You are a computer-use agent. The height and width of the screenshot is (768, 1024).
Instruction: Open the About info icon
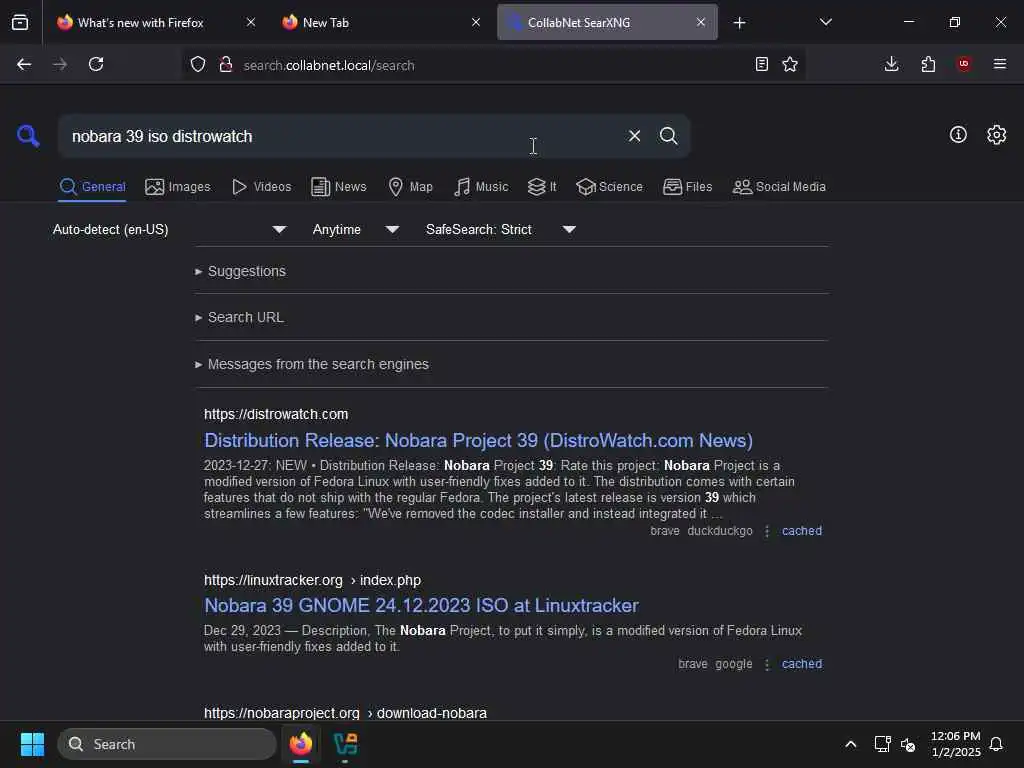pyautogui.click(x=957, y=135)
